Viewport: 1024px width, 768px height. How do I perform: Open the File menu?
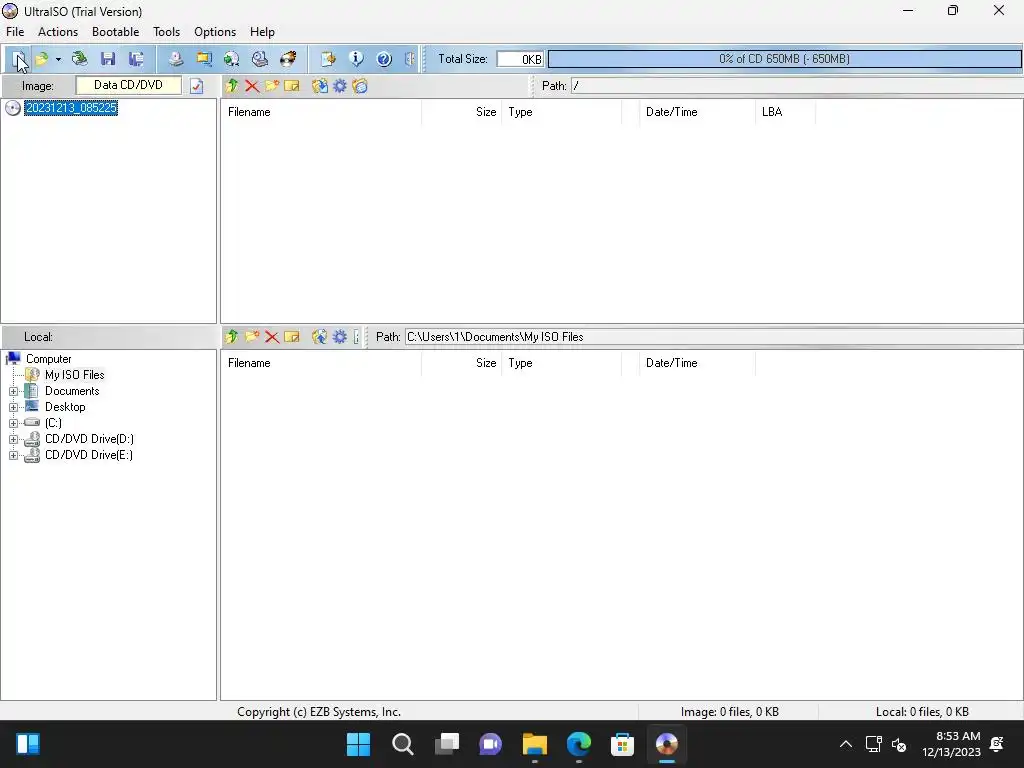coord(15,32)
